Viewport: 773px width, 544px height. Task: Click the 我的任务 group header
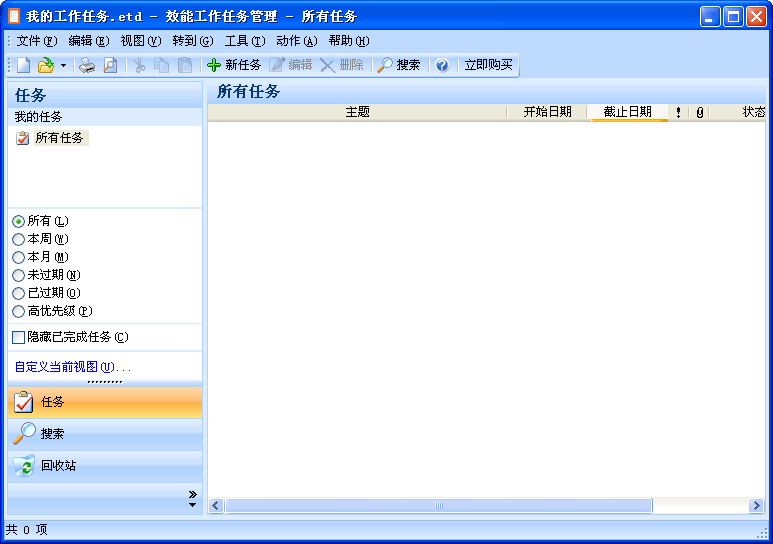[105, 117]
